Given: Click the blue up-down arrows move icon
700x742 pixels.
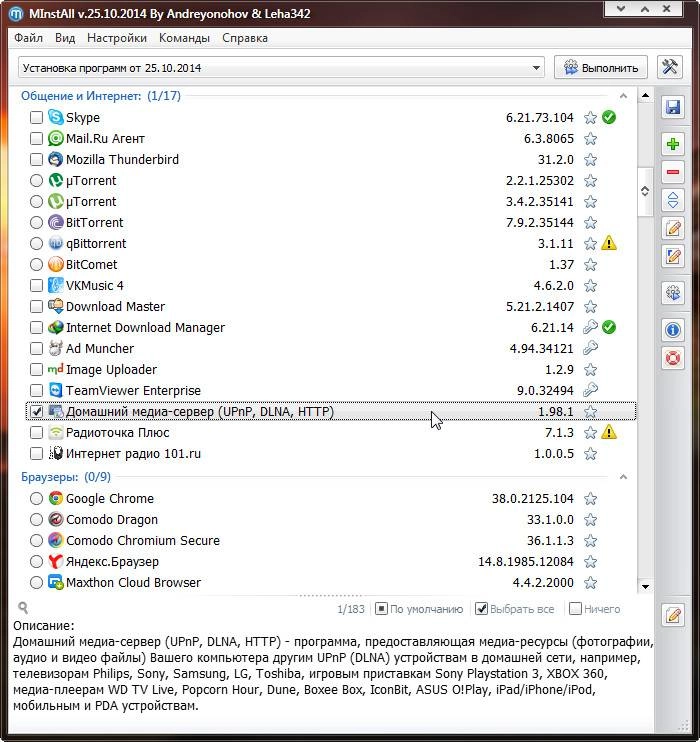Looking at the screenshot, I should 673,200.
